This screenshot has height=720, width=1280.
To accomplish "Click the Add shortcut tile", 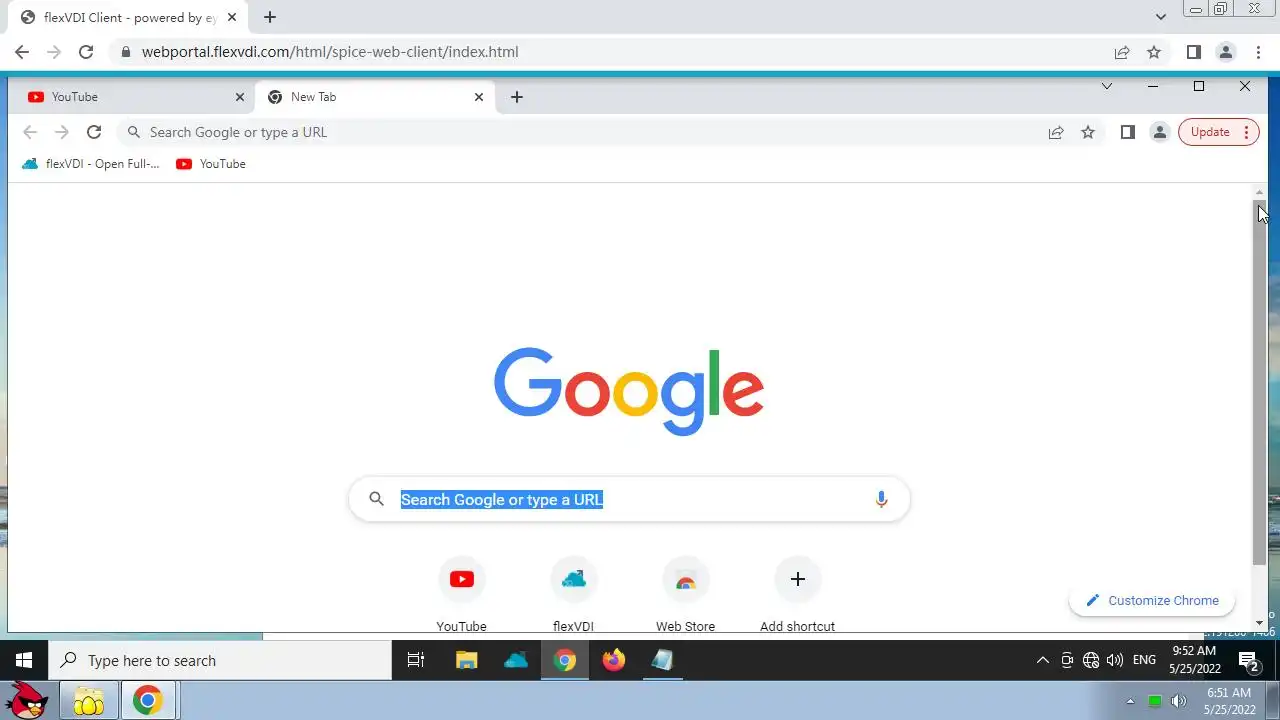I will point(797,595).
